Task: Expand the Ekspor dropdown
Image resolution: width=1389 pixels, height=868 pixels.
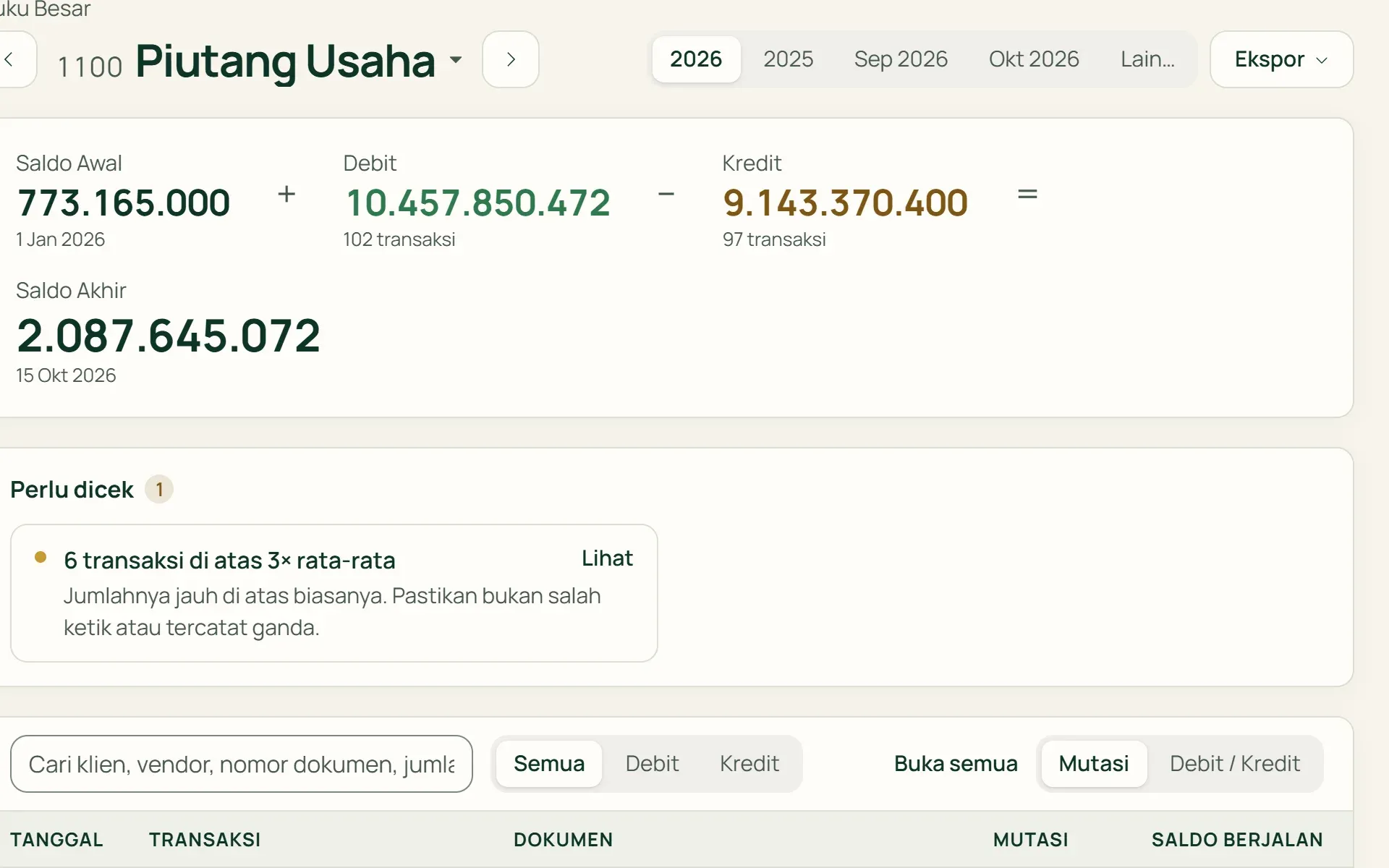Action: click(x=1281, y=59)
